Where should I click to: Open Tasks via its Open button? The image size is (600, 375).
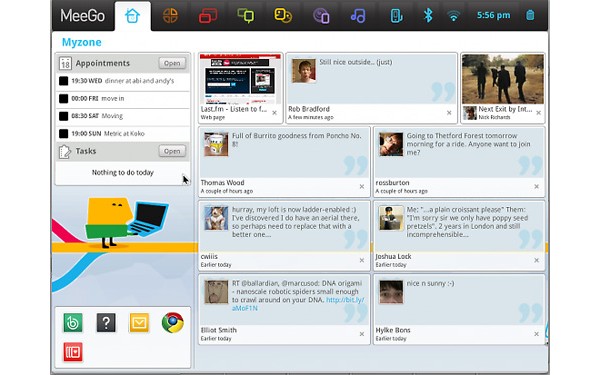tap(172, 151)
